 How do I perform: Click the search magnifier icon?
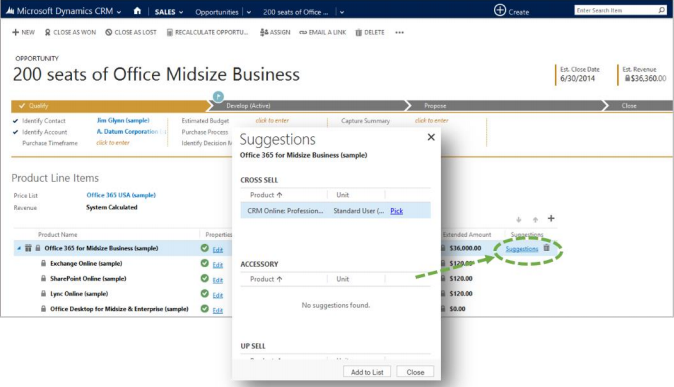tap(662, 10)
